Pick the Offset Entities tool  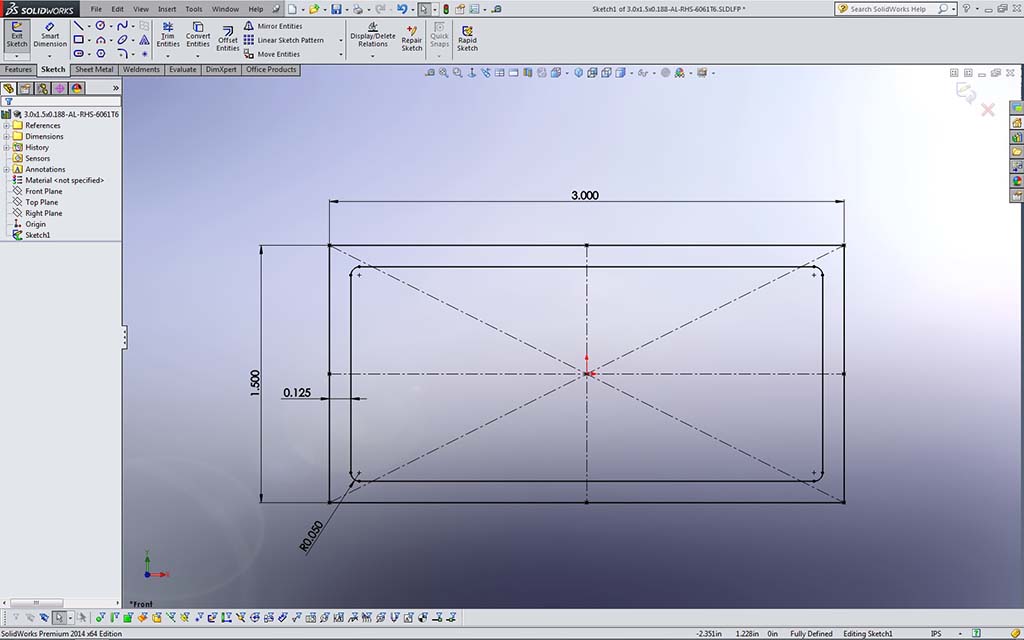point(228,38)
